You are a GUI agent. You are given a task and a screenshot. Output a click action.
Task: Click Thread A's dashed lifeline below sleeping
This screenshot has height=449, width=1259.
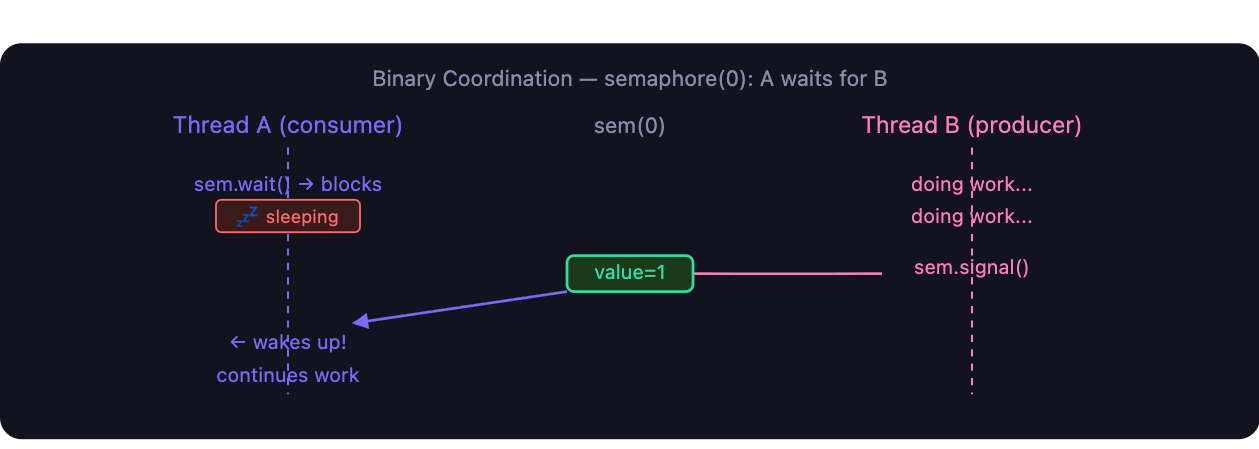[x=288, y=280]
